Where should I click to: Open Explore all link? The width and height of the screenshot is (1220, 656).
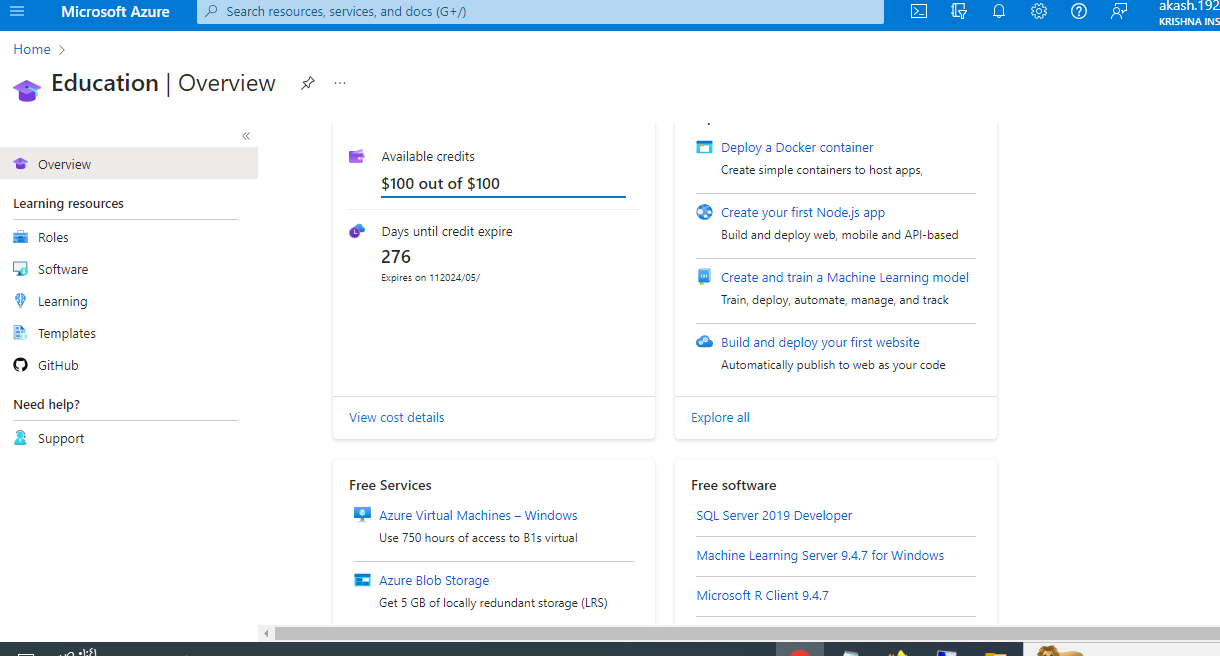(720, 417)
